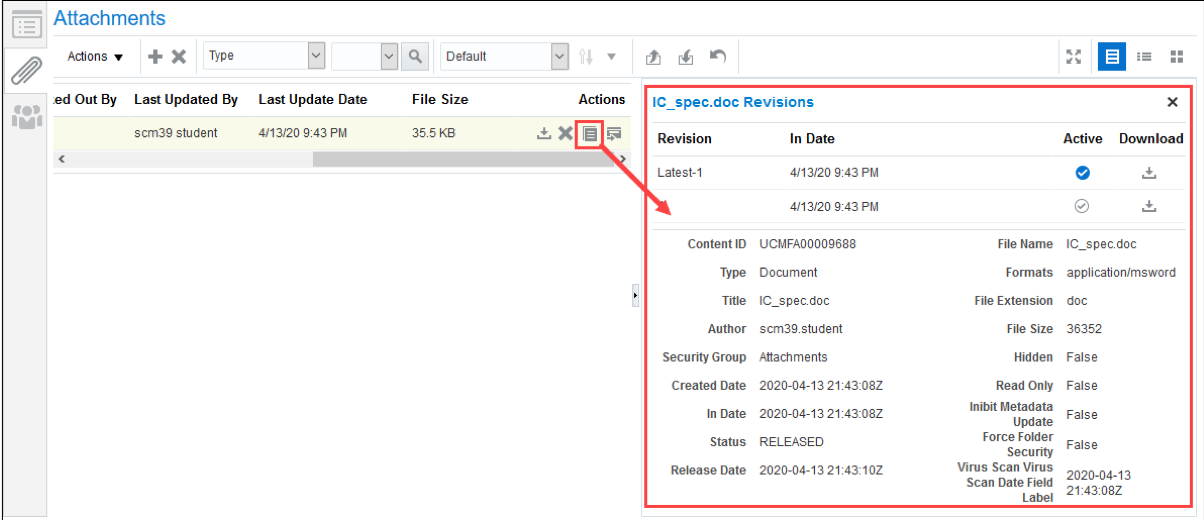The height and width of the screenshot is (520, 1204).
Task: Click the Release Date value 2020-04-13 21:43:10Z
Action: click(821, 470)
